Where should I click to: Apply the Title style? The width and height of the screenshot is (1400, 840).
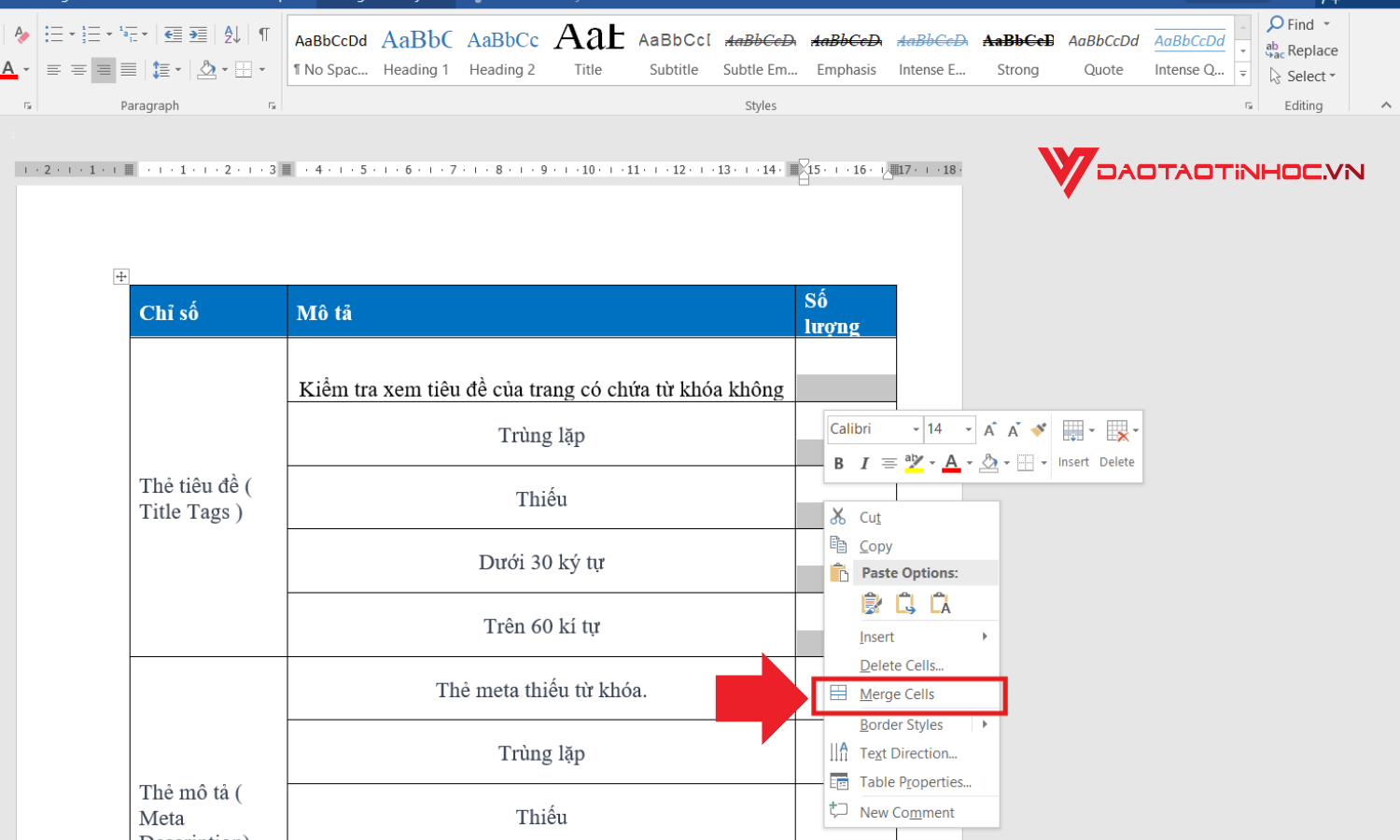coord(588,52)
